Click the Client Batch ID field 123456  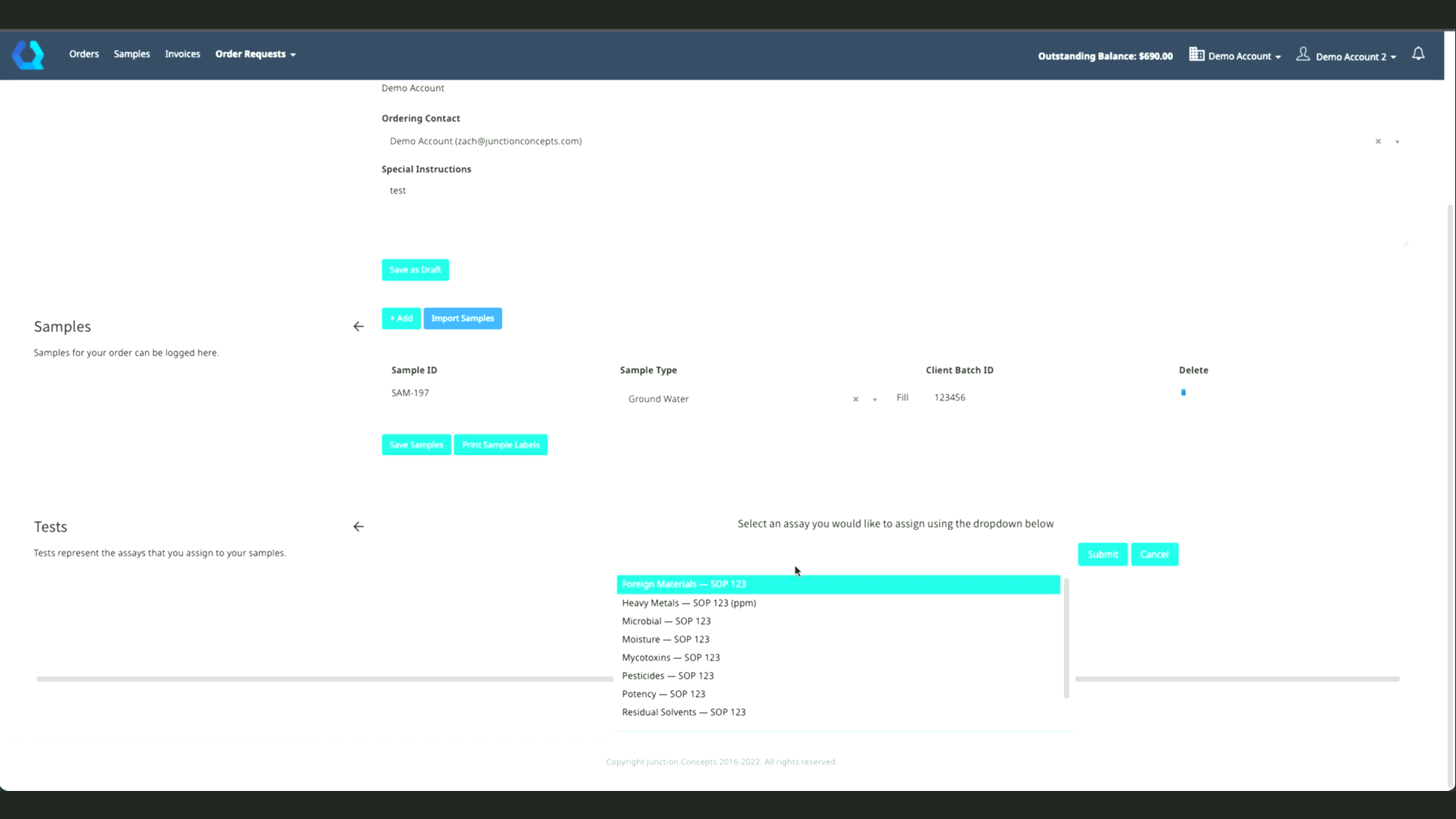(949, 397)
